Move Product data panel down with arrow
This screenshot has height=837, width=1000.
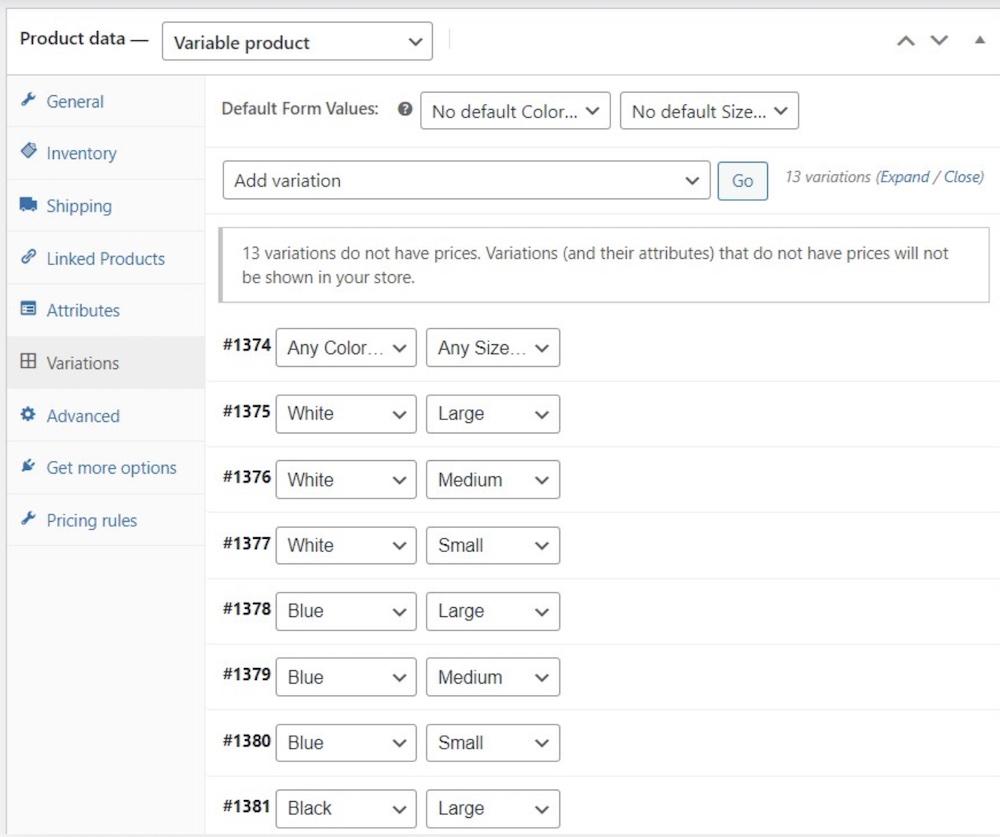939,41
